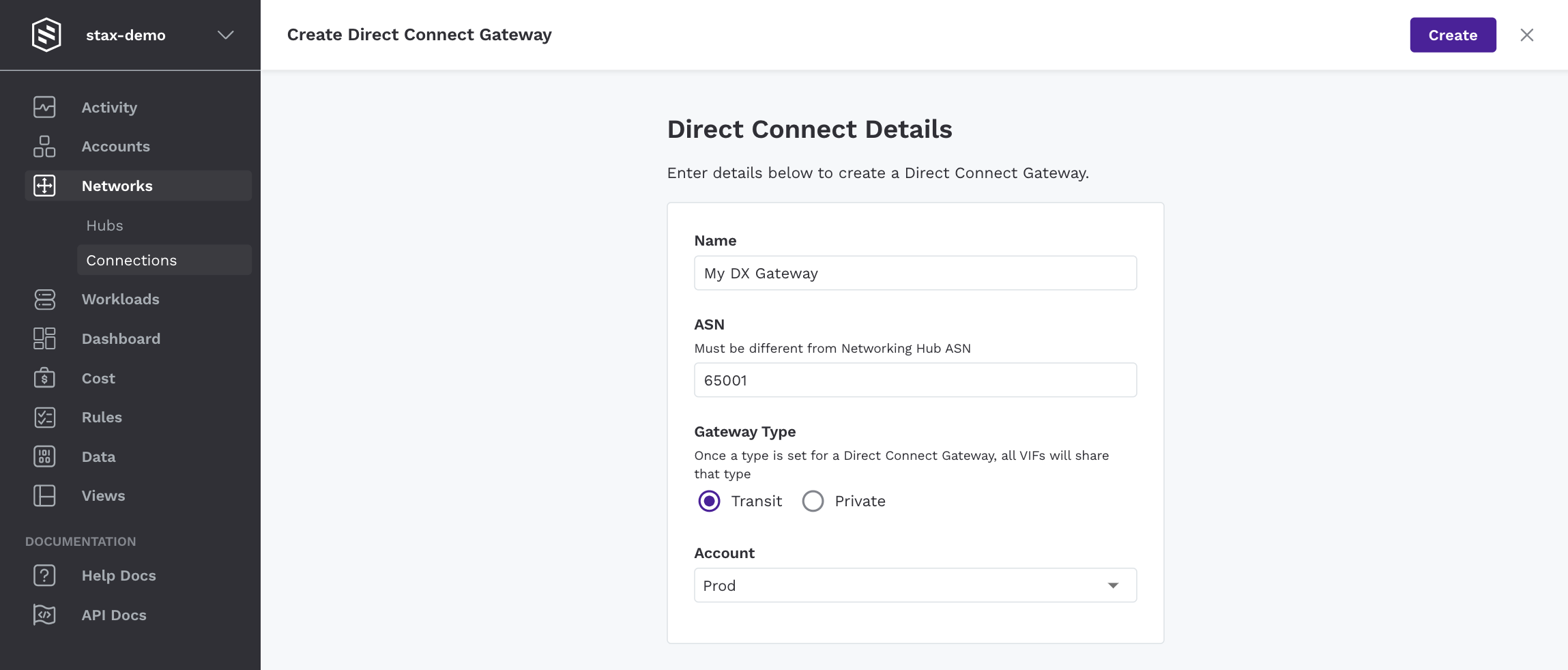Click the Views layout icon
This screenshot has height=670, width=1568.
pyautogui.click(x=44, y=495)
